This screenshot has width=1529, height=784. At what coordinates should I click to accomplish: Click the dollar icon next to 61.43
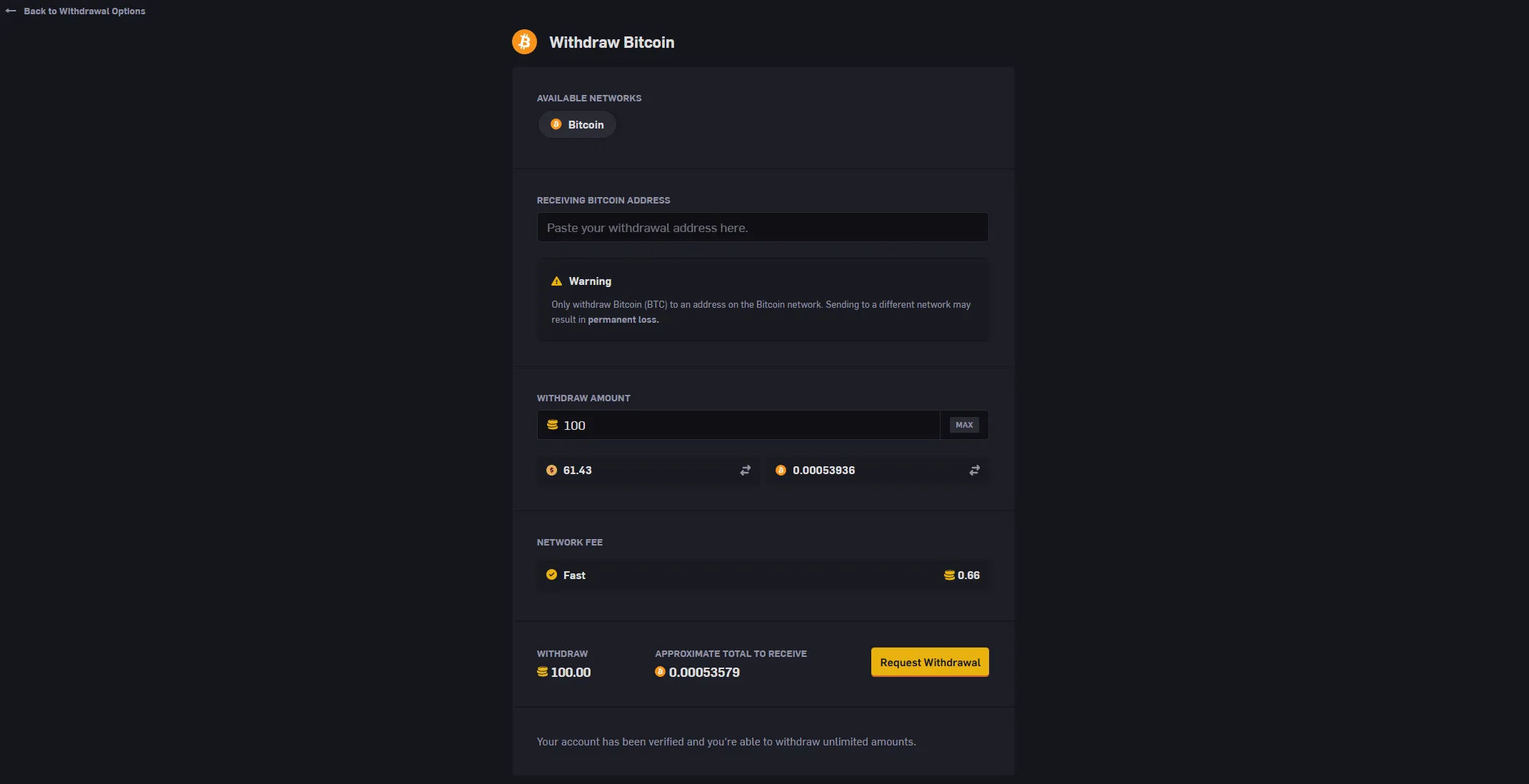pos(551,471)
